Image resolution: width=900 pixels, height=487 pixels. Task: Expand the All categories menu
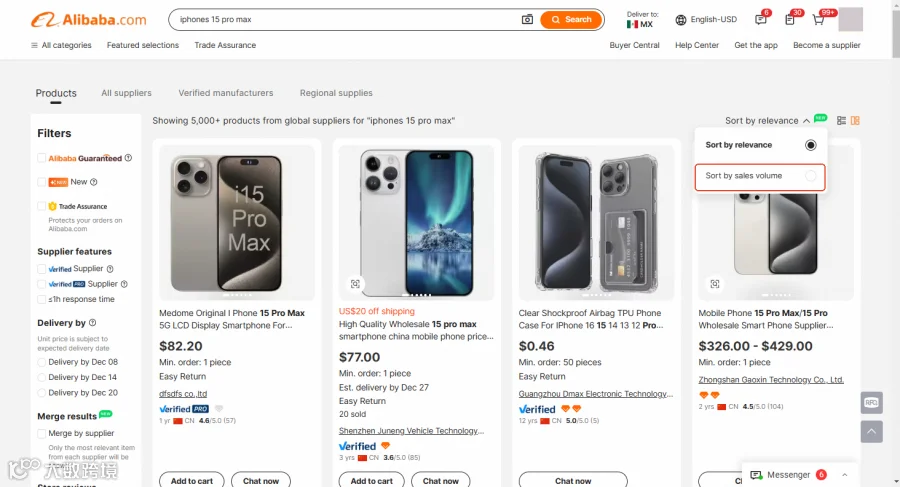[61, 45]
